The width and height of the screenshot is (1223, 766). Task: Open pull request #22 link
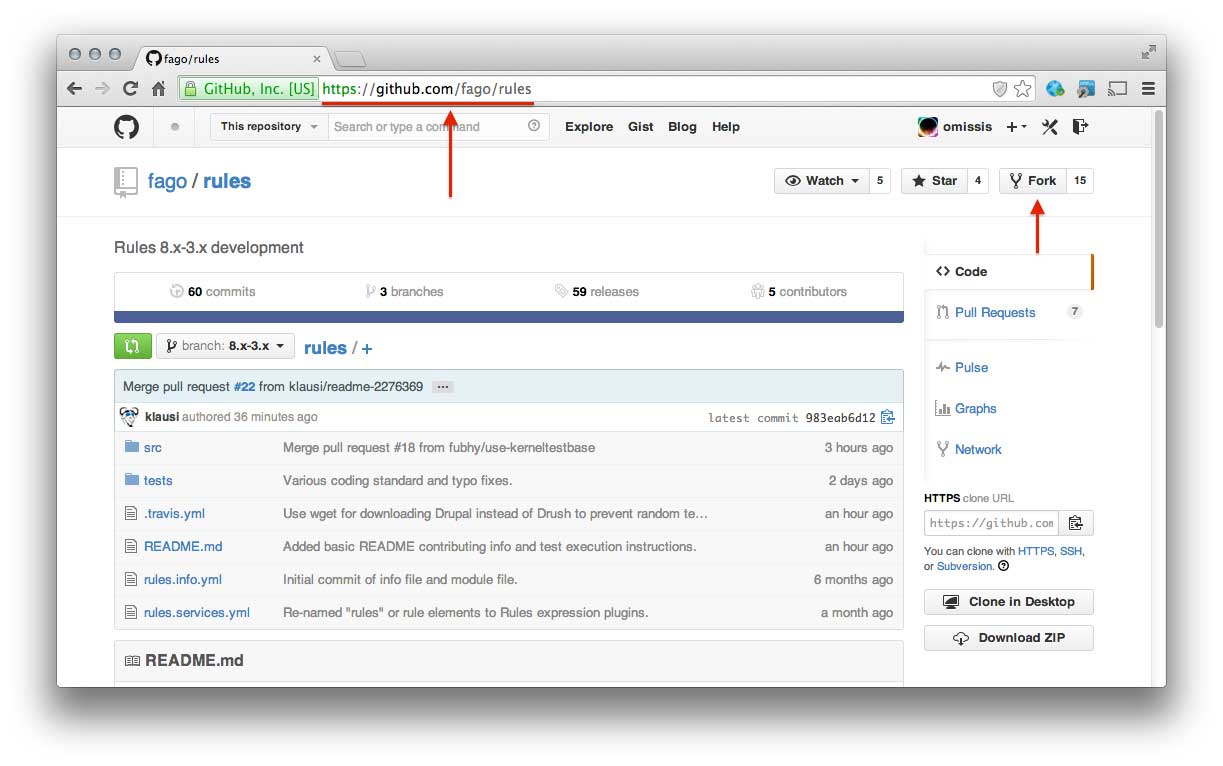pyautogui.click(x=244, y=387)
